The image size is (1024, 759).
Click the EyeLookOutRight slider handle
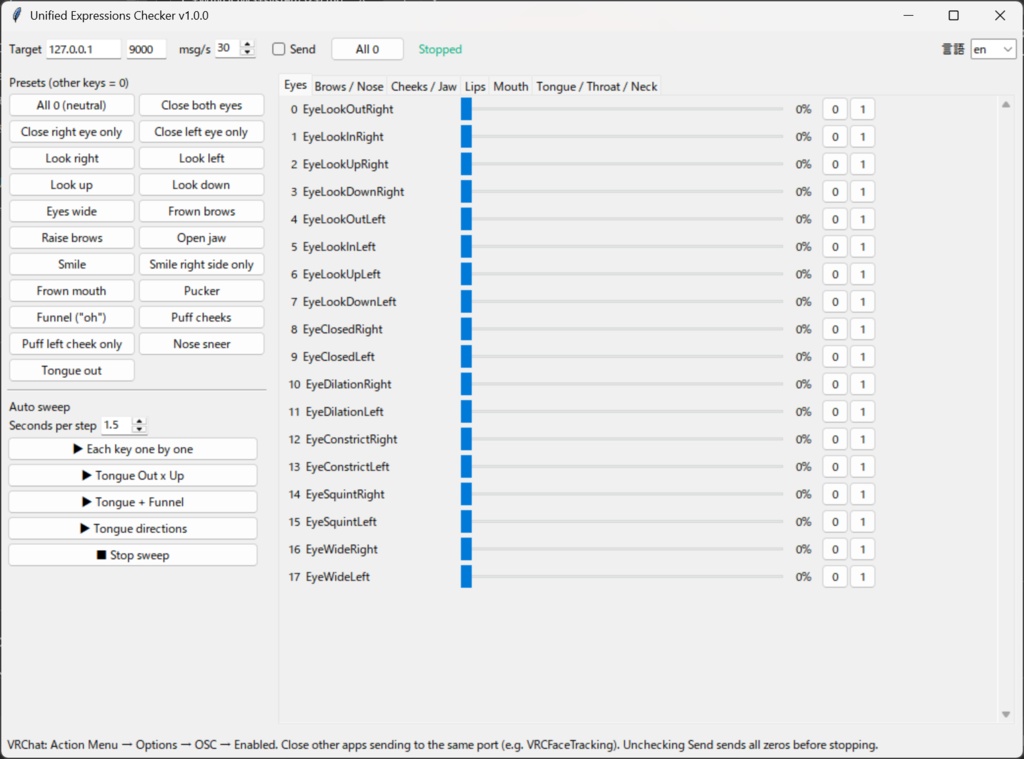(466, 109)
